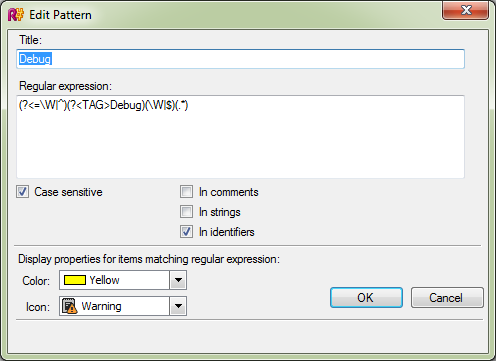
Task: Cancel the Edit Pattern dialog
Action: (x=447, y=297)
